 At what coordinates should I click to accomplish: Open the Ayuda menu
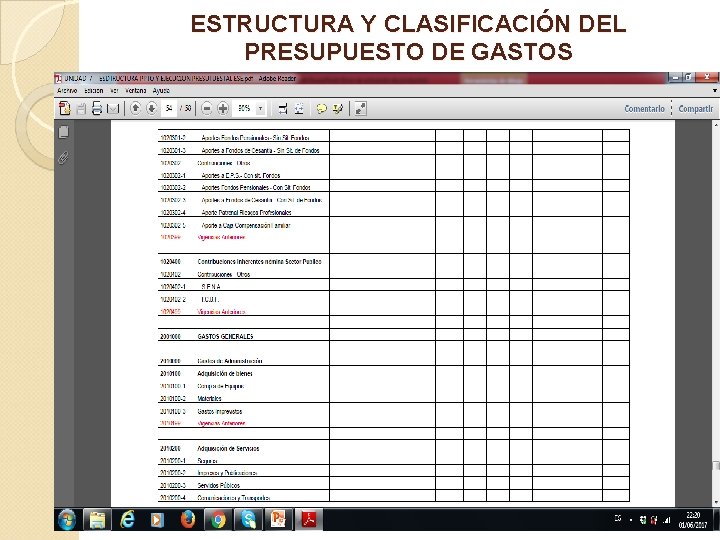[161, 90]
